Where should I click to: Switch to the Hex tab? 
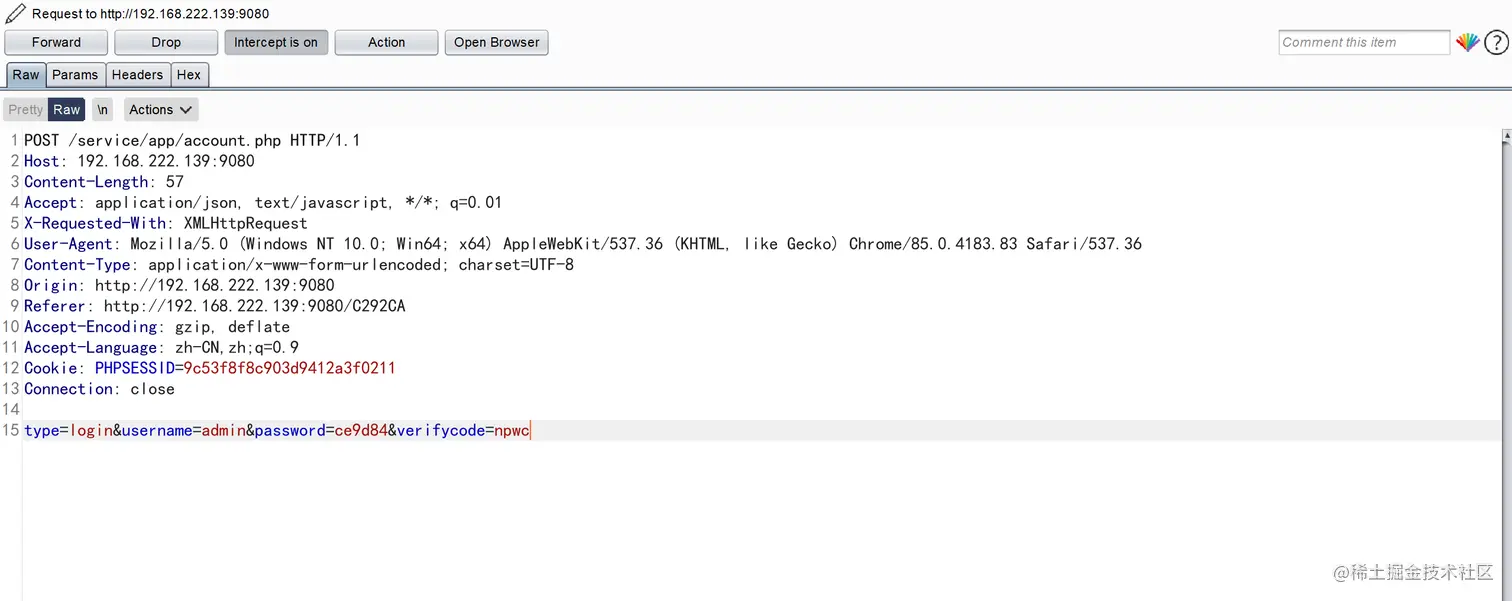tap(189, 75)
